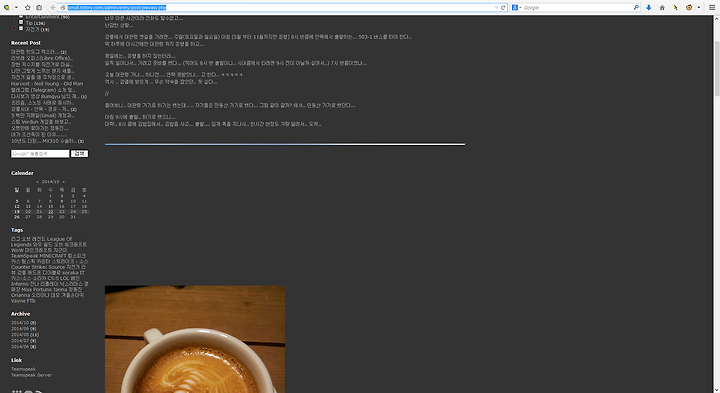Image resolution: width=720 pixels, height=393 pixels.
Task: Select the highlighted URL in address bar
Action: (117, 7)
